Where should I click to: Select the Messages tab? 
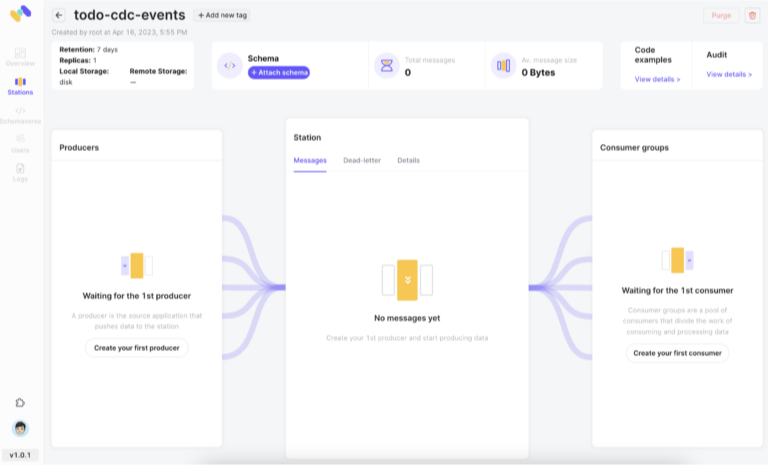click(x=309, y=160)
